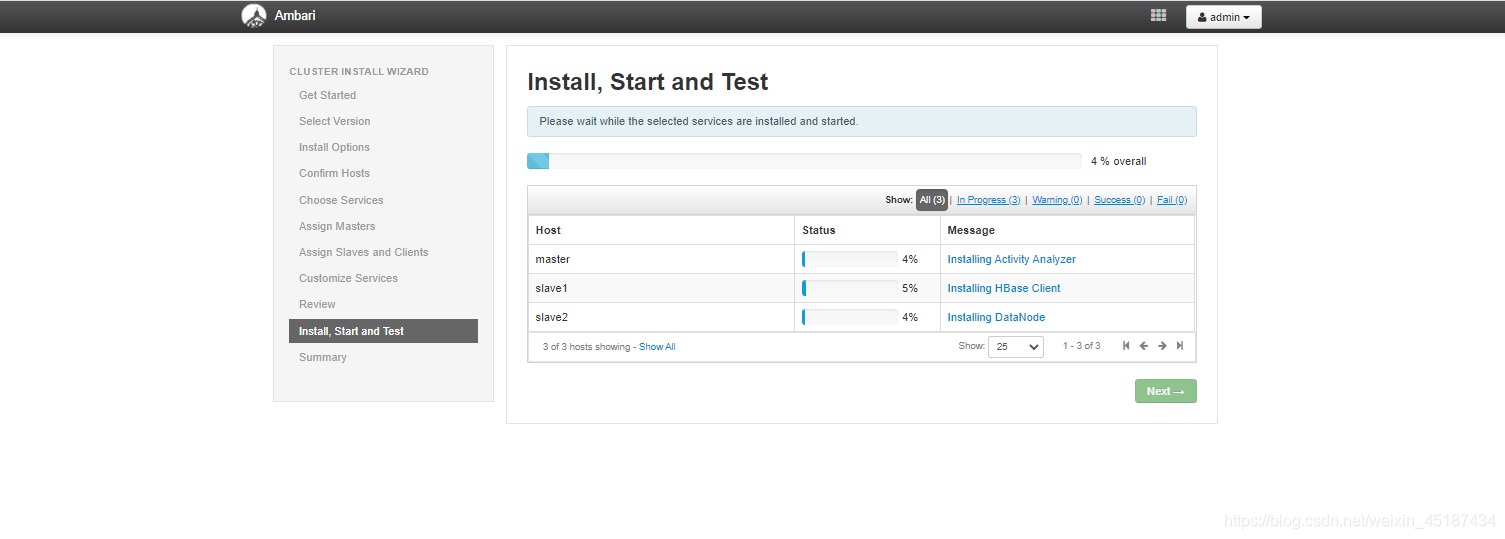The height and width of the screenshot is (539, 1505).
Task: Click the 4 % overall text
Action: (x=1118, y=161)
